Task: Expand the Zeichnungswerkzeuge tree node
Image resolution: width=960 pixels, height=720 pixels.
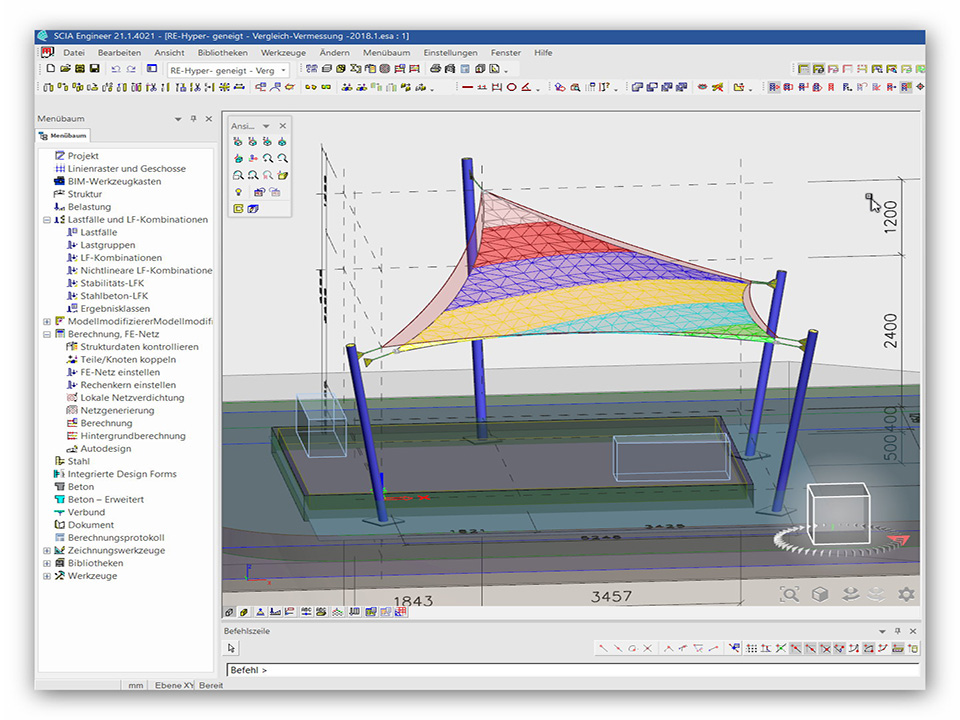Action: pos(47,551)
